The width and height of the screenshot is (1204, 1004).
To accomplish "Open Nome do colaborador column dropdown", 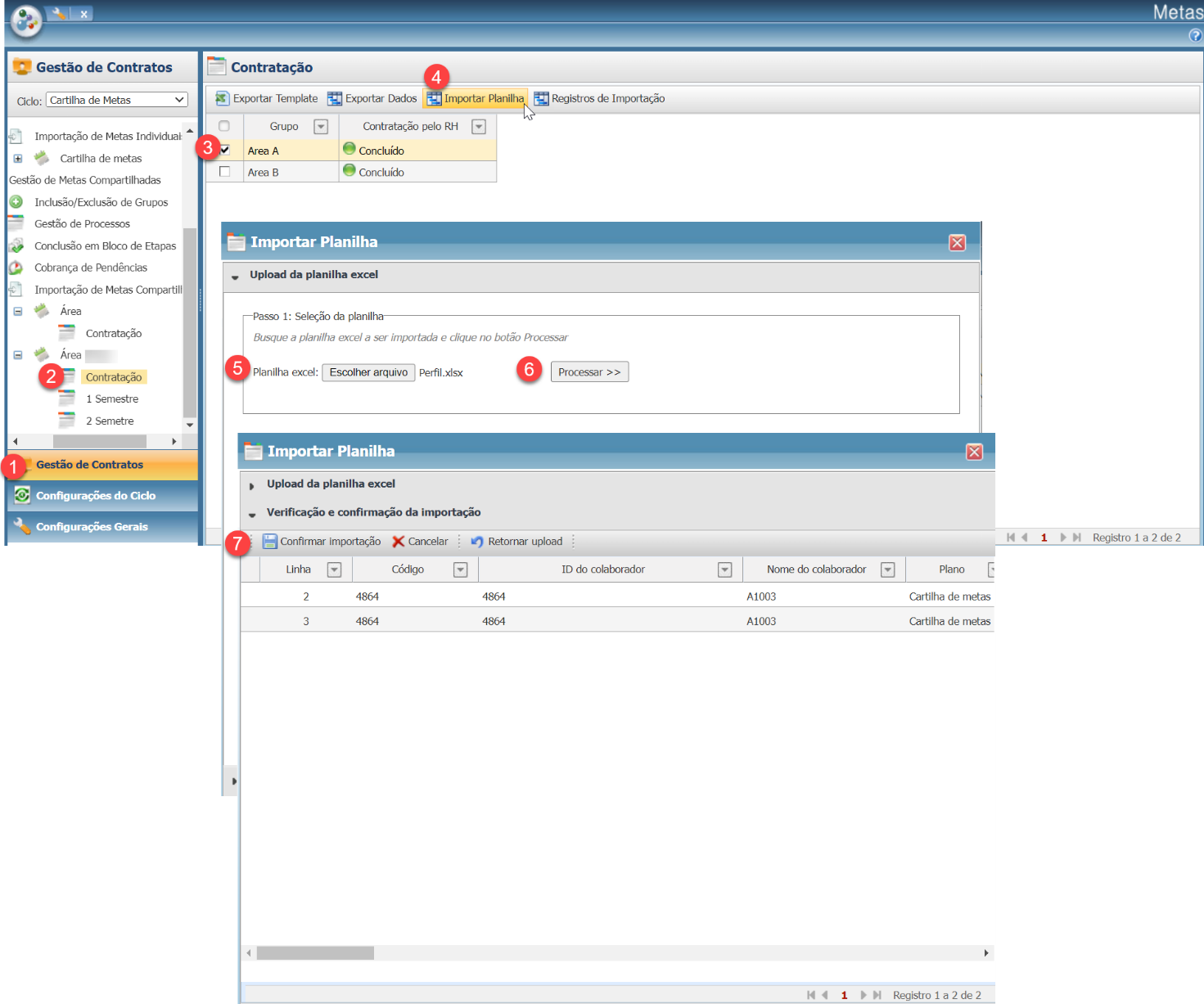I will pos(887,570).
